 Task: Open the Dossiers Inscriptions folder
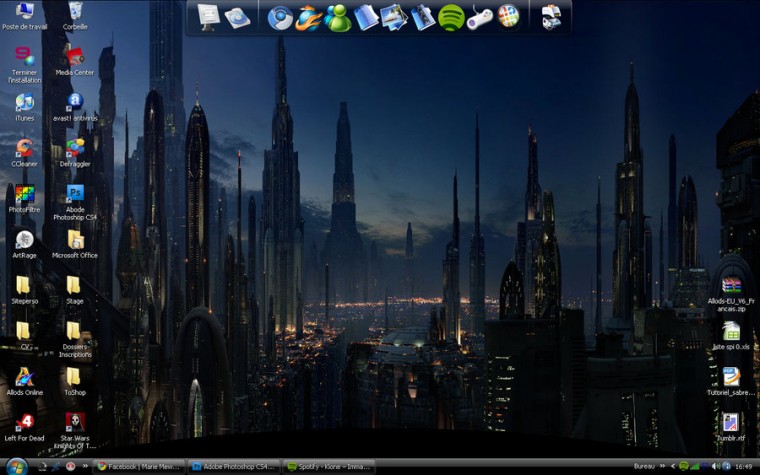coord(75,340)
